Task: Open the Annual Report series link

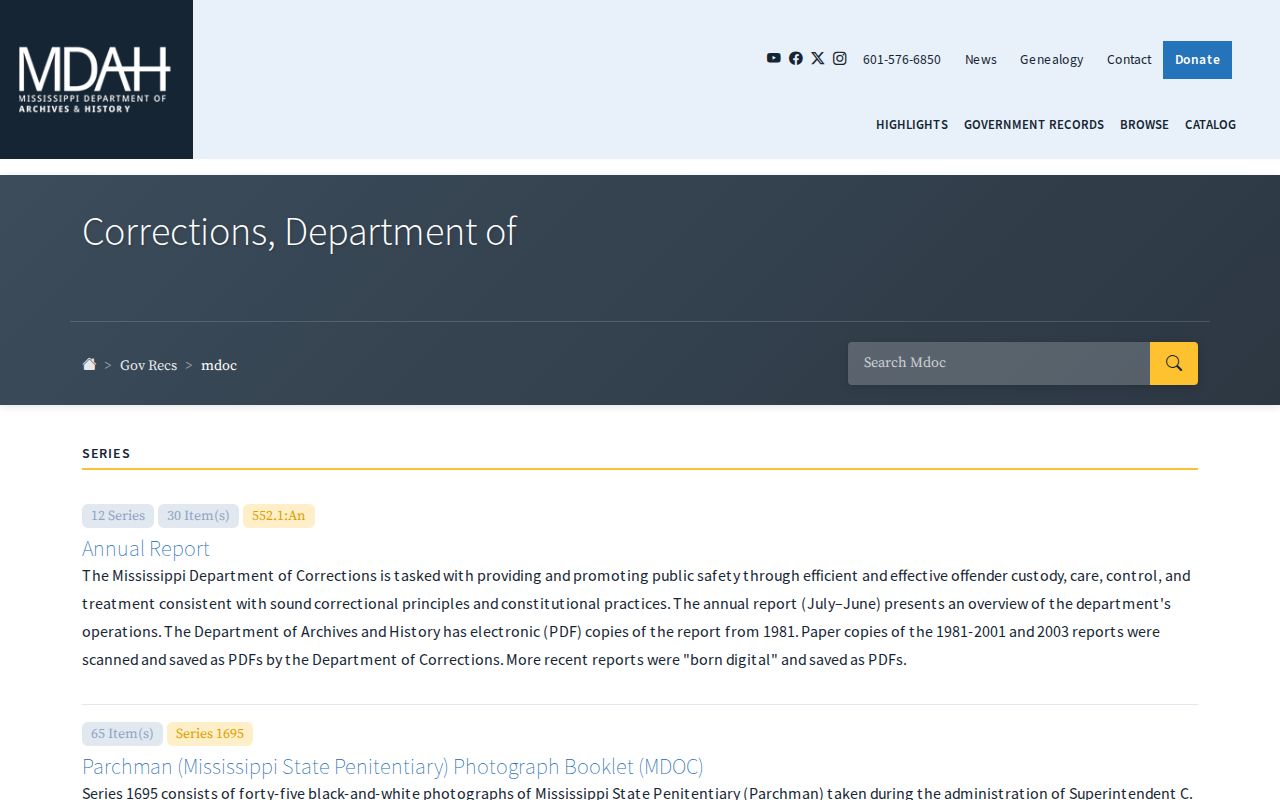Action: (x=146, y=548)
